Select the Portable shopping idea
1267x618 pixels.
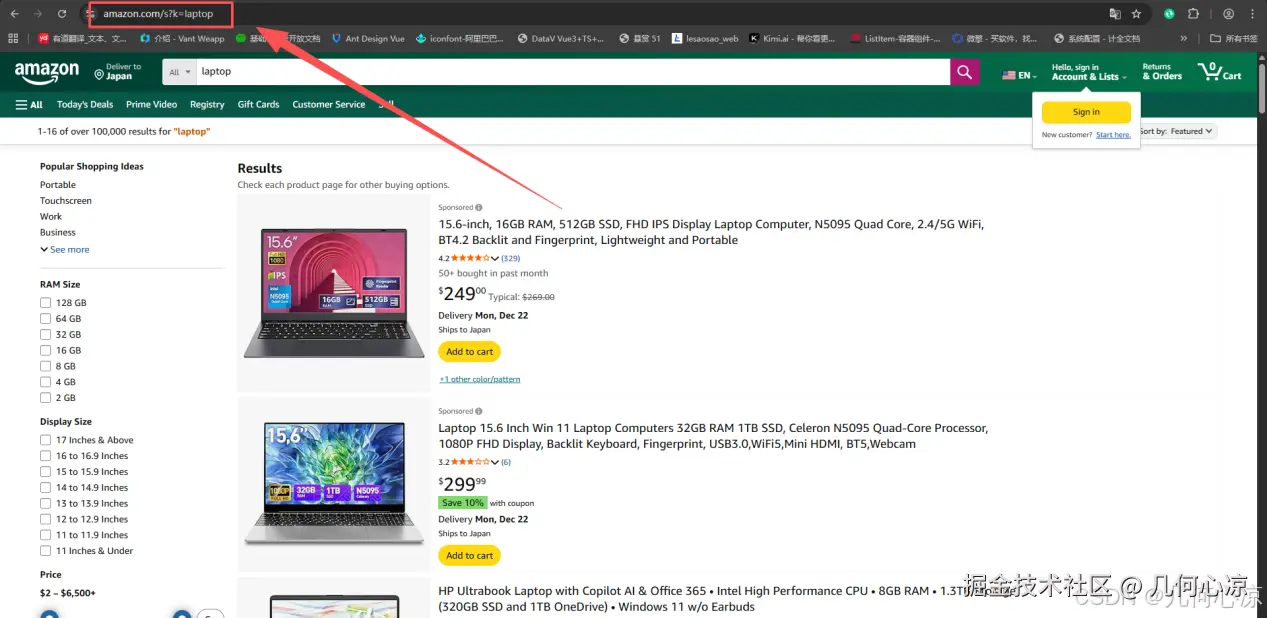point(58,185)
